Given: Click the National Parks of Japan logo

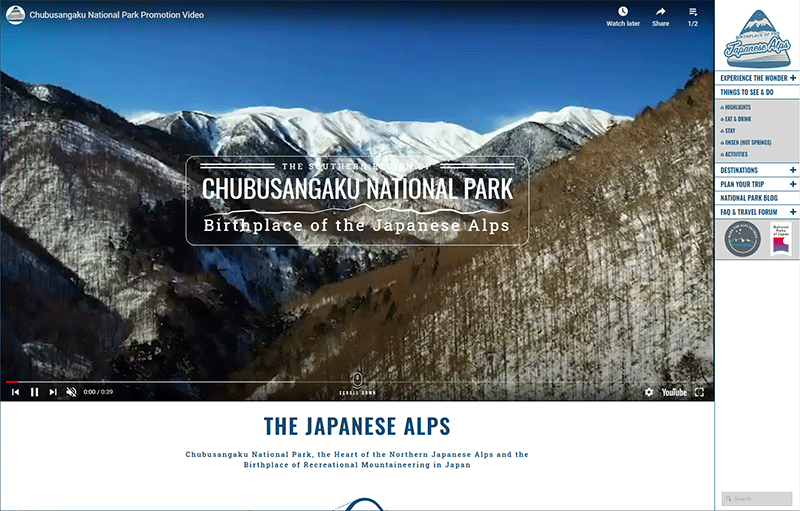Looking at the screenshot, I should click(x=781, y=239).
